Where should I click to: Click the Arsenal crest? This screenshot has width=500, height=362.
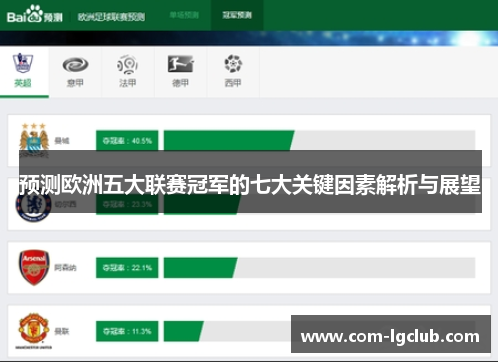34,267
